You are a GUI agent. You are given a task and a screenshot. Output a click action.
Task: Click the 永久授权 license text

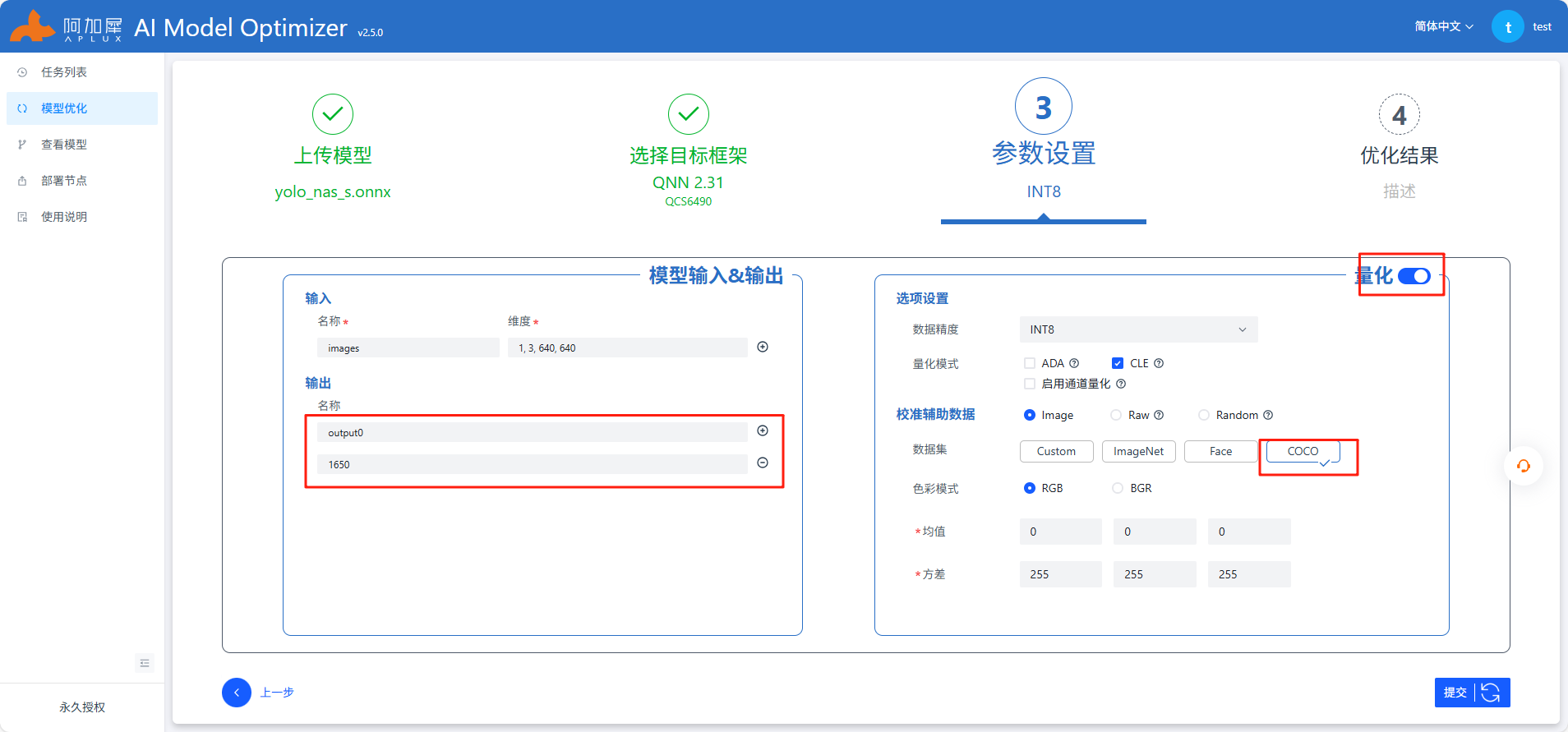coord(82,707)
